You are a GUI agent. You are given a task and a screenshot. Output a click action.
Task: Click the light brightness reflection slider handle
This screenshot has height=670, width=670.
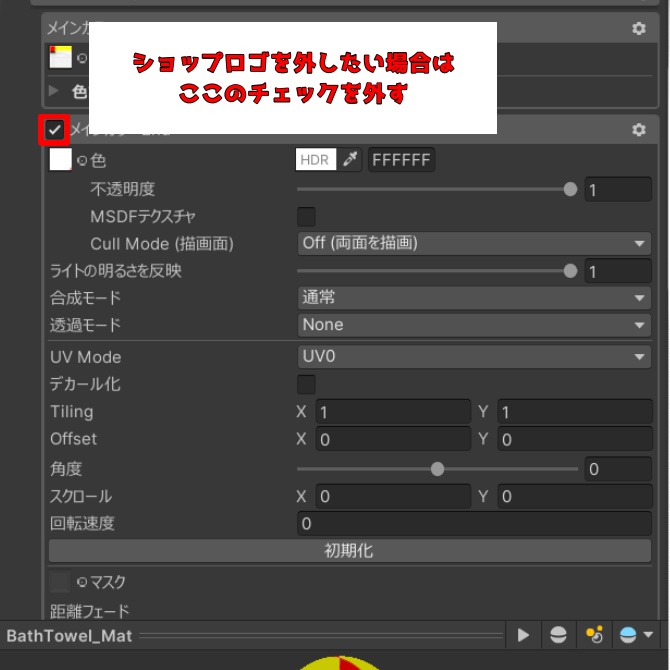(x=570, y=271)
